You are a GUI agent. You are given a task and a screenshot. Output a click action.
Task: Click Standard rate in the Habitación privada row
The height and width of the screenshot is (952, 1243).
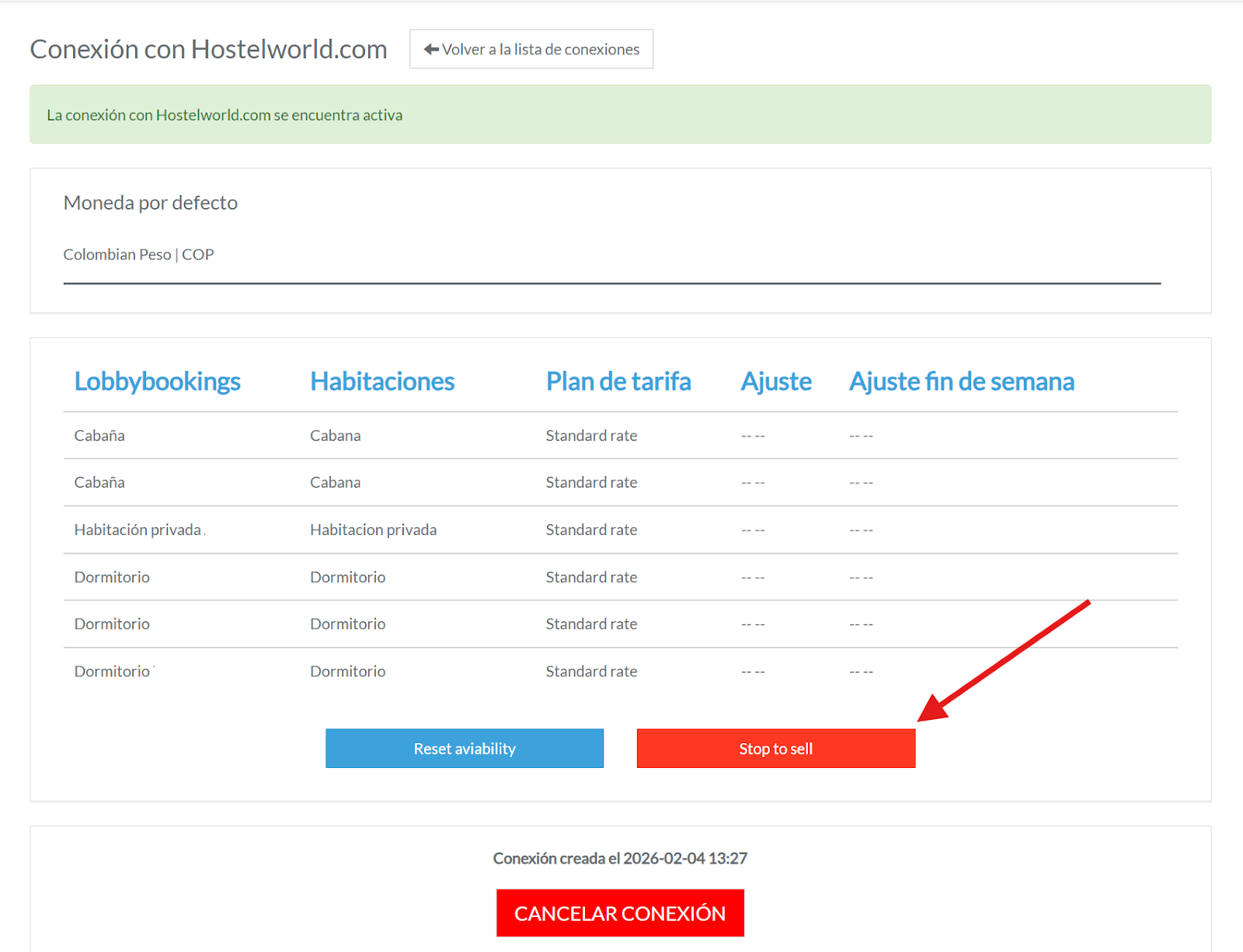click(x=591, y=530)
